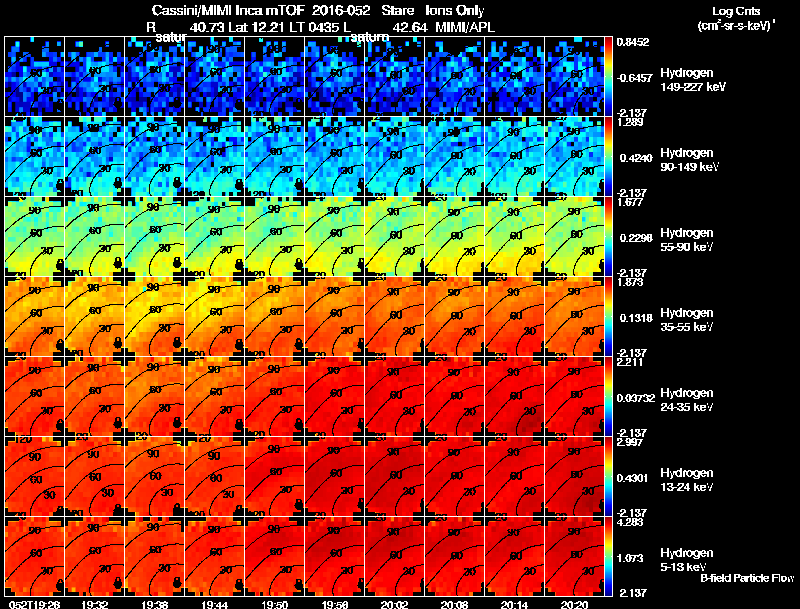This screenshot has height=609, width=800.
Task: Click the '2.997' colorbar value
Action: 630,443
